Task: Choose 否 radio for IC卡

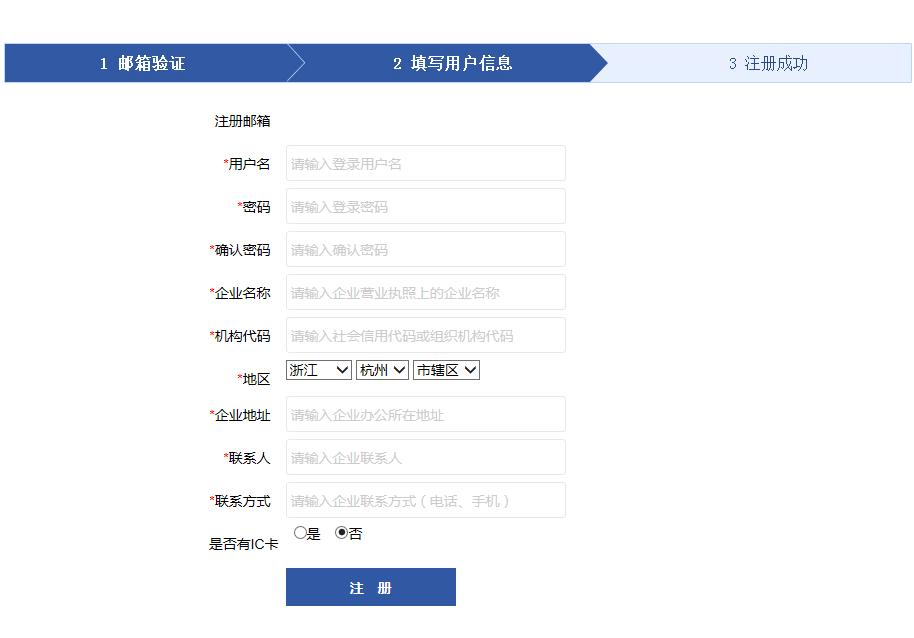Action: click(341, 533)
